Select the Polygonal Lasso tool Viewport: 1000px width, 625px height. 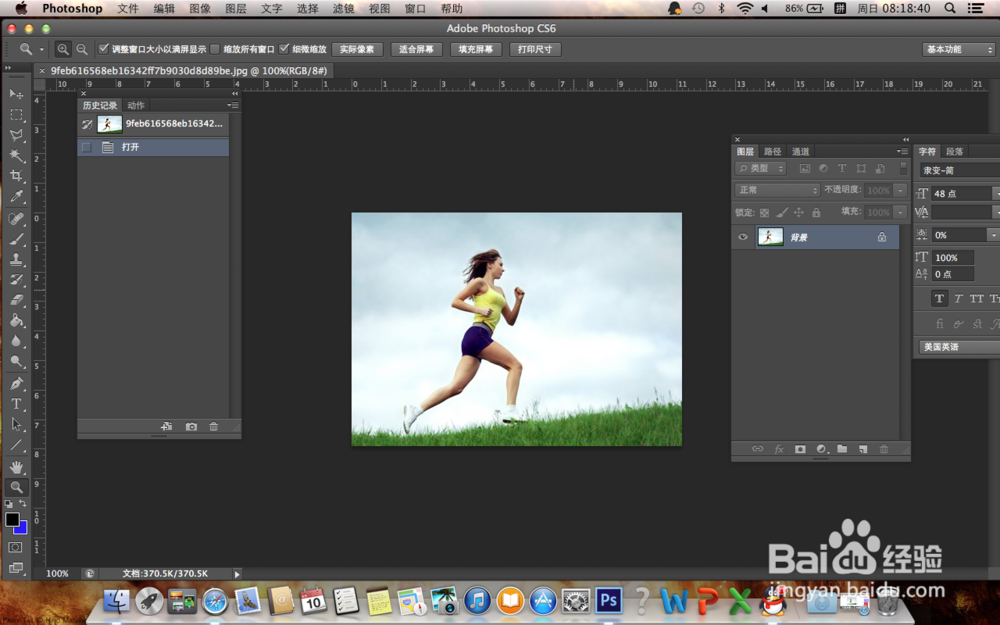coord(16,135)
